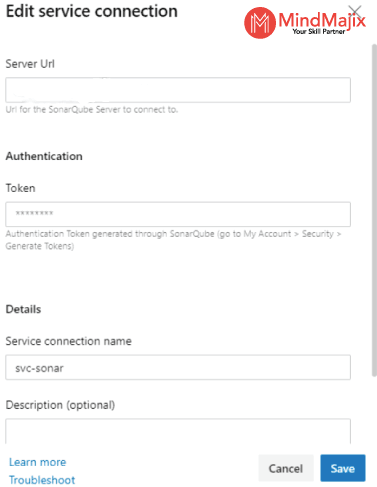377x487 pixels.
Task: Click the Edit service connection title
Action: click(x=92, y=12)
